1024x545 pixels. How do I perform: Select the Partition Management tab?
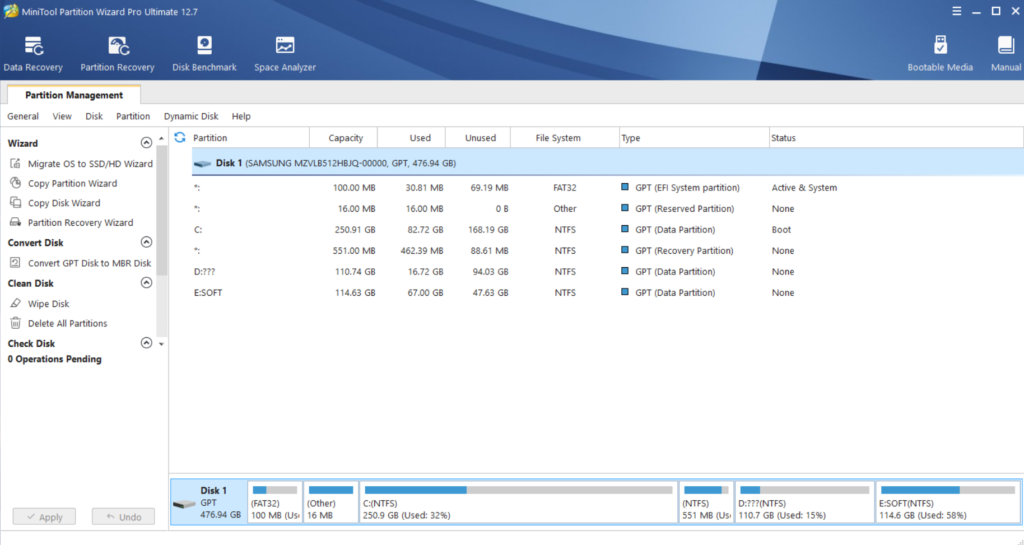[74, 95]
